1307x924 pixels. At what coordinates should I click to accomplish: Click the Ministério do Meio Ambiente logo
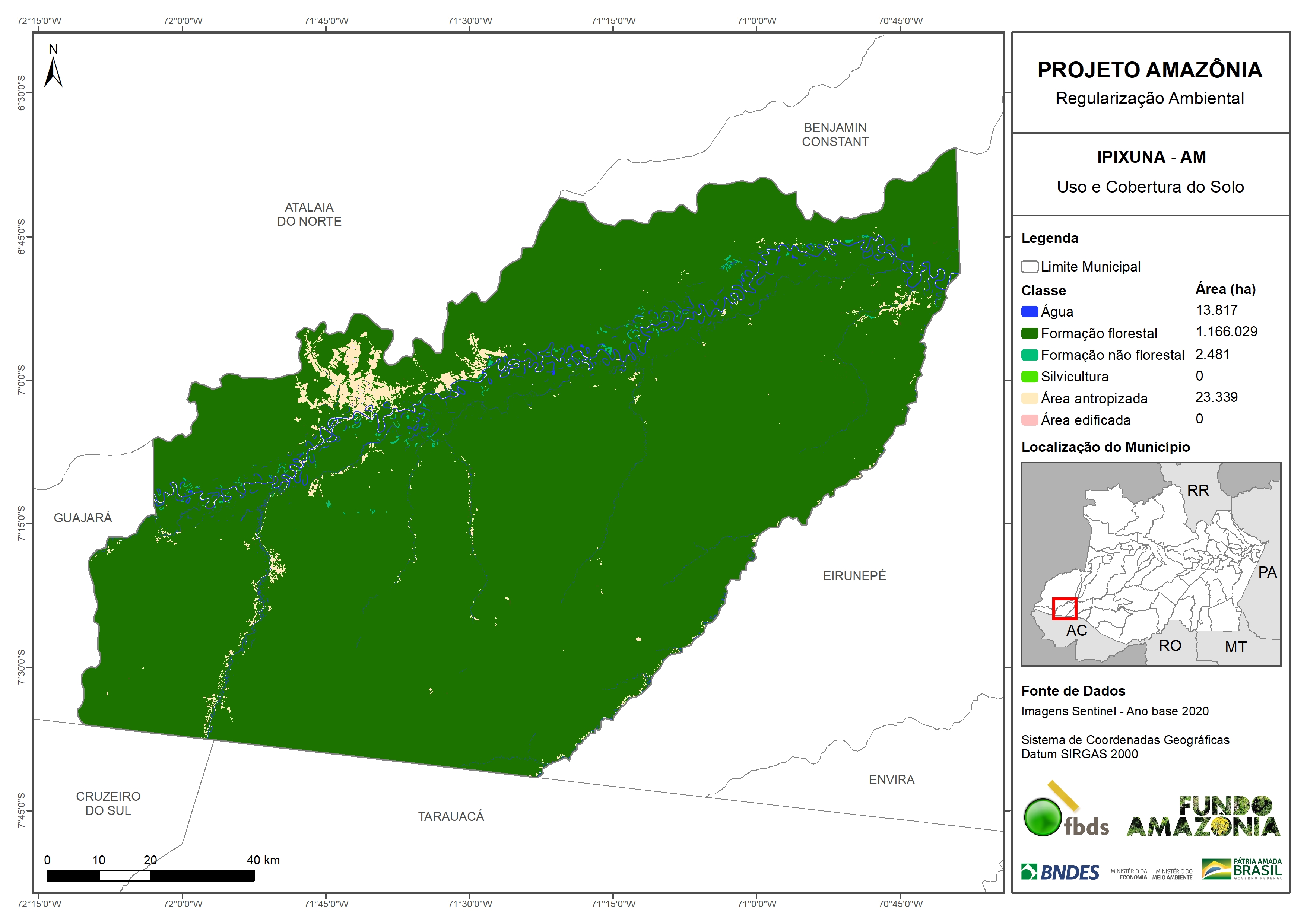[1172, 874]
